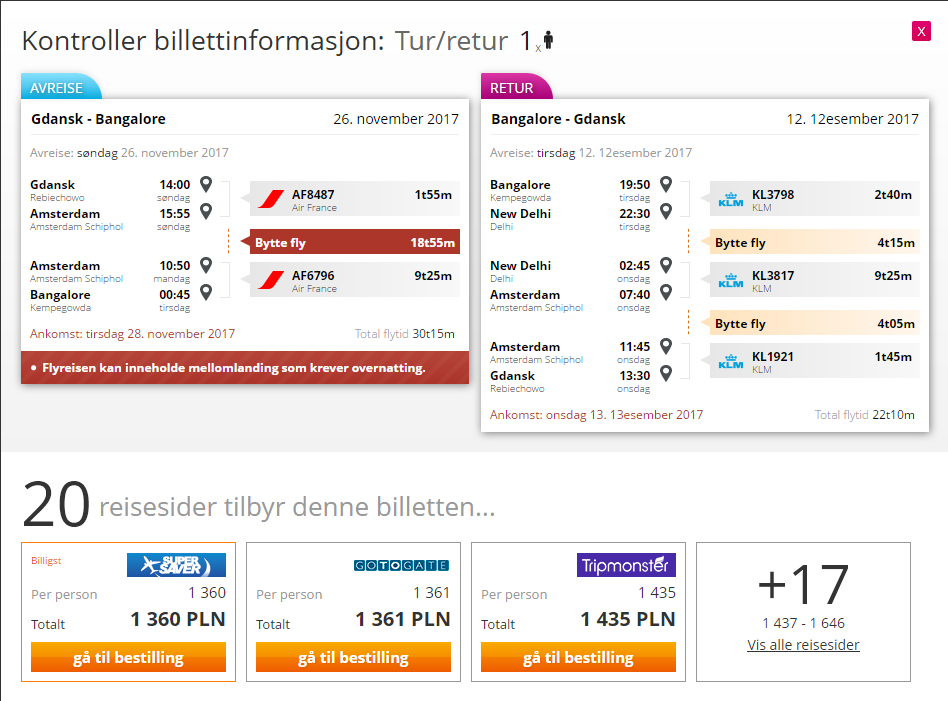Click the Tripmonster logo

[626, 565]
